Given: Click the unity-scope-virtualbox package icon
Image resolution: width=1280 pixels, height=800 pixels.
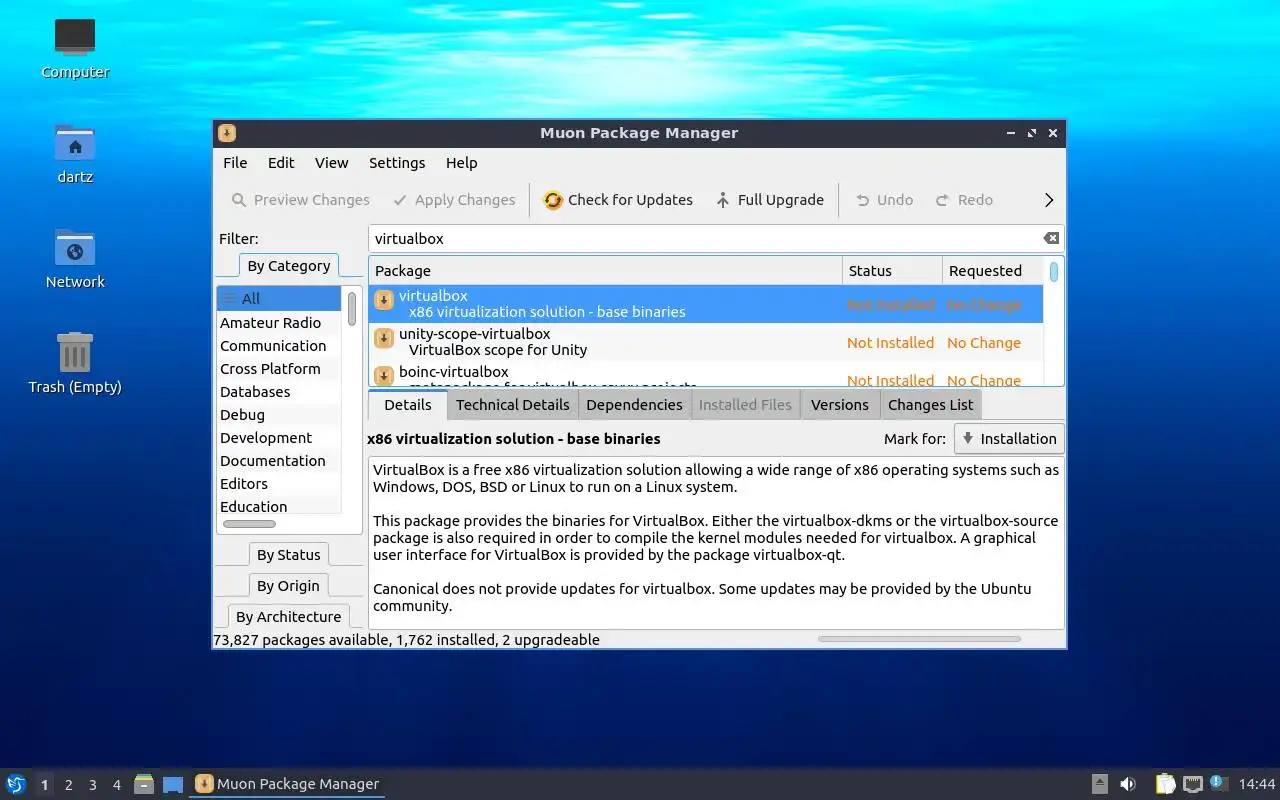Looking at the screenshot, I should pyautogui.click(x=384, y=338).
